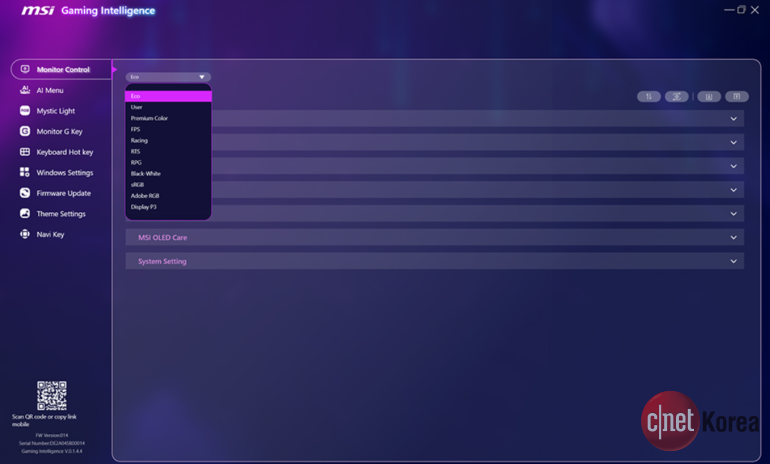Screen dimensions: 770x464
Task: Click the QR code for mobile link
Action: [52, 395]
